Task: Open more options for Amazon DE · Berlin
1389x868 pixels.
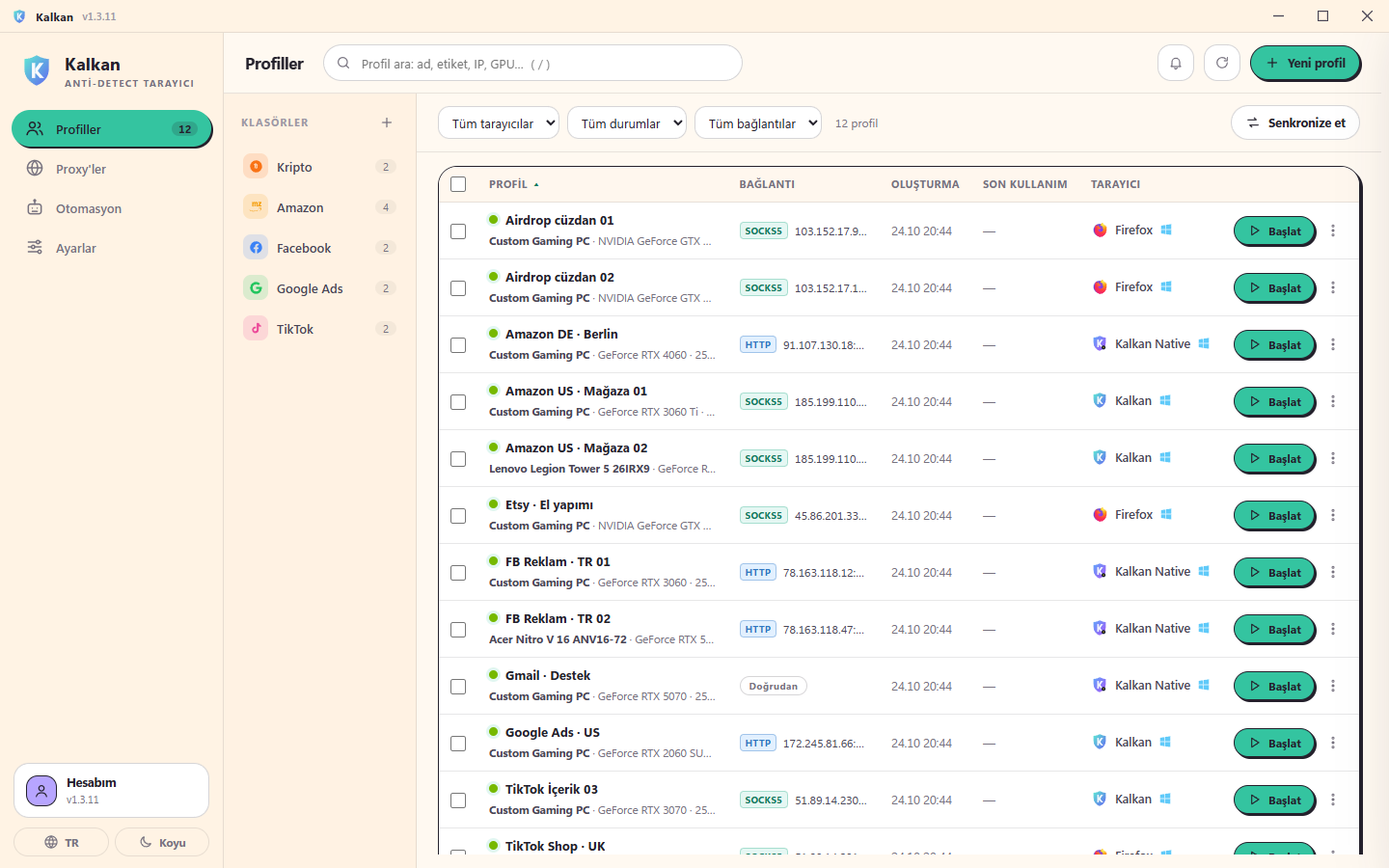Action: (x=1333, y=344)
